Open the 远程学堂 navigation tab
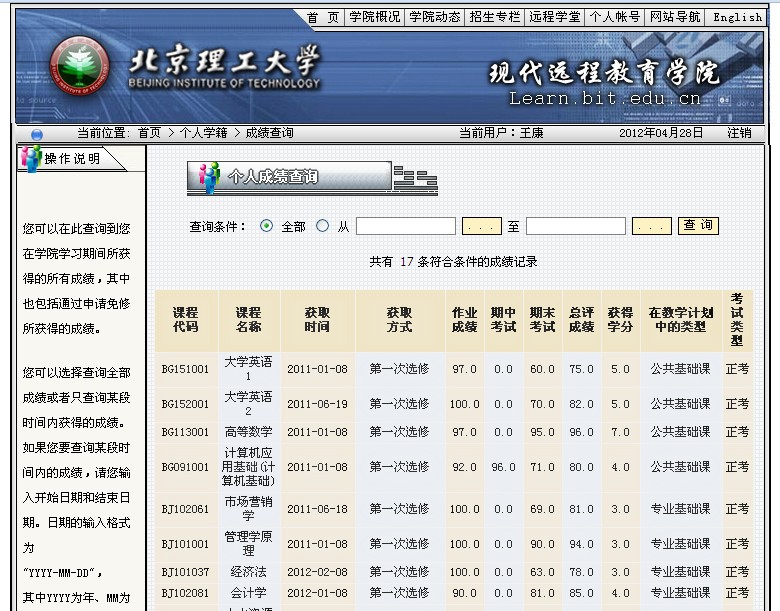The height and width of the screenshot is (611, 780). [555, 17]
